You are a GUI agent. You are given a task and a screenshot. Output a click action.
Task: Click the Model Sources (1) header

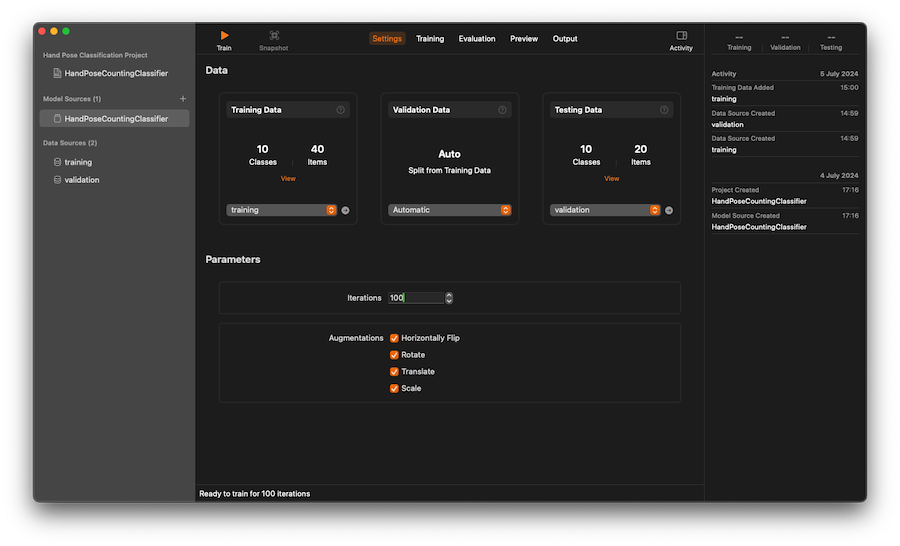click(x=72, y=99)
